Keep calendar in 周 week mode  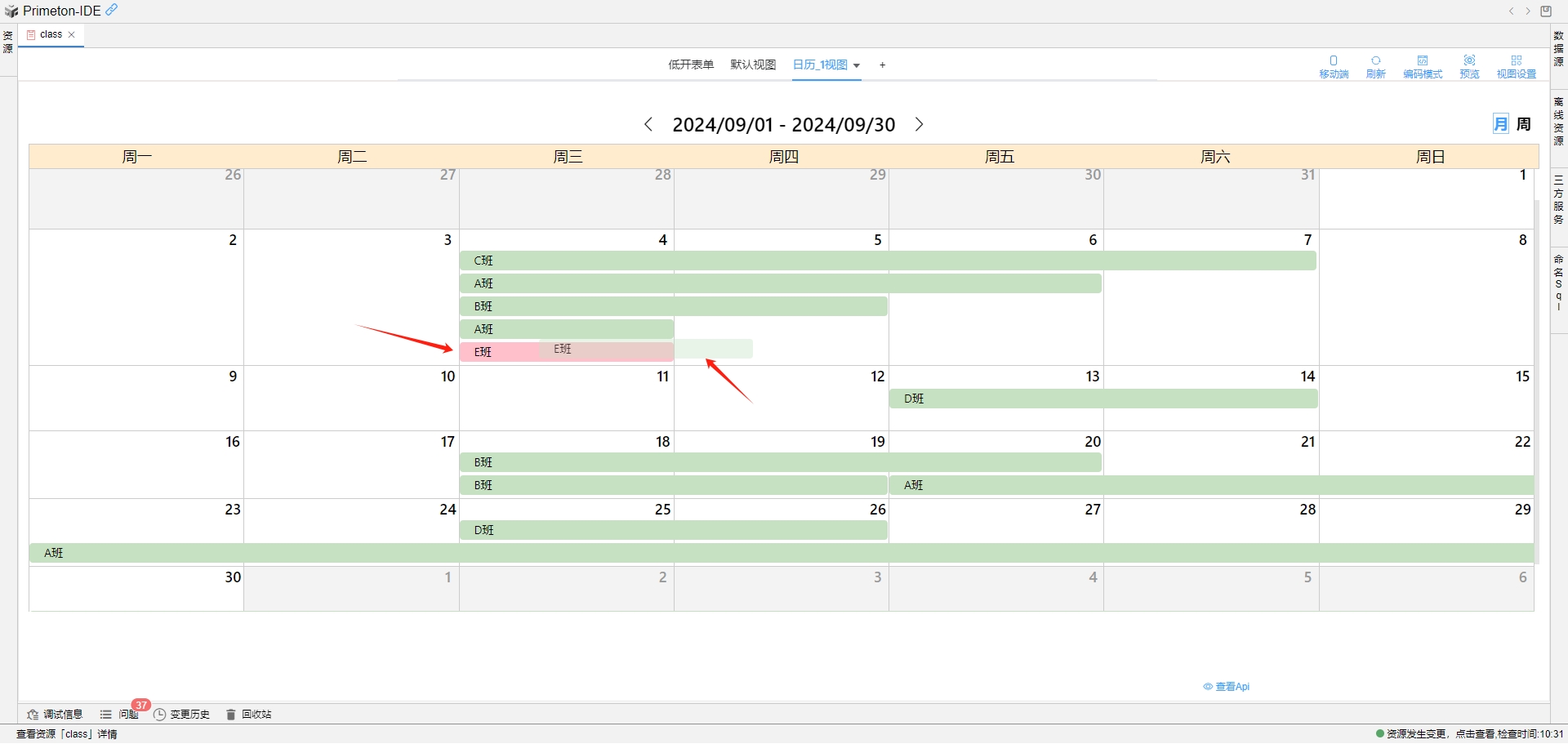tap(1524, 123)
